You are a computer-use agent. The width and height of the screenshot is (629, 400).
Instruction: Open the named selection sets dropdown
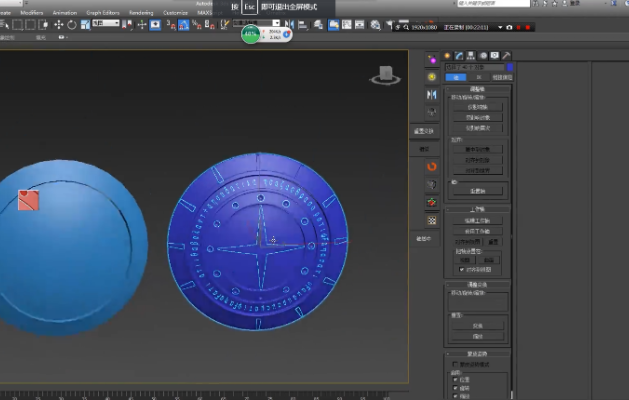coord(255,24)
